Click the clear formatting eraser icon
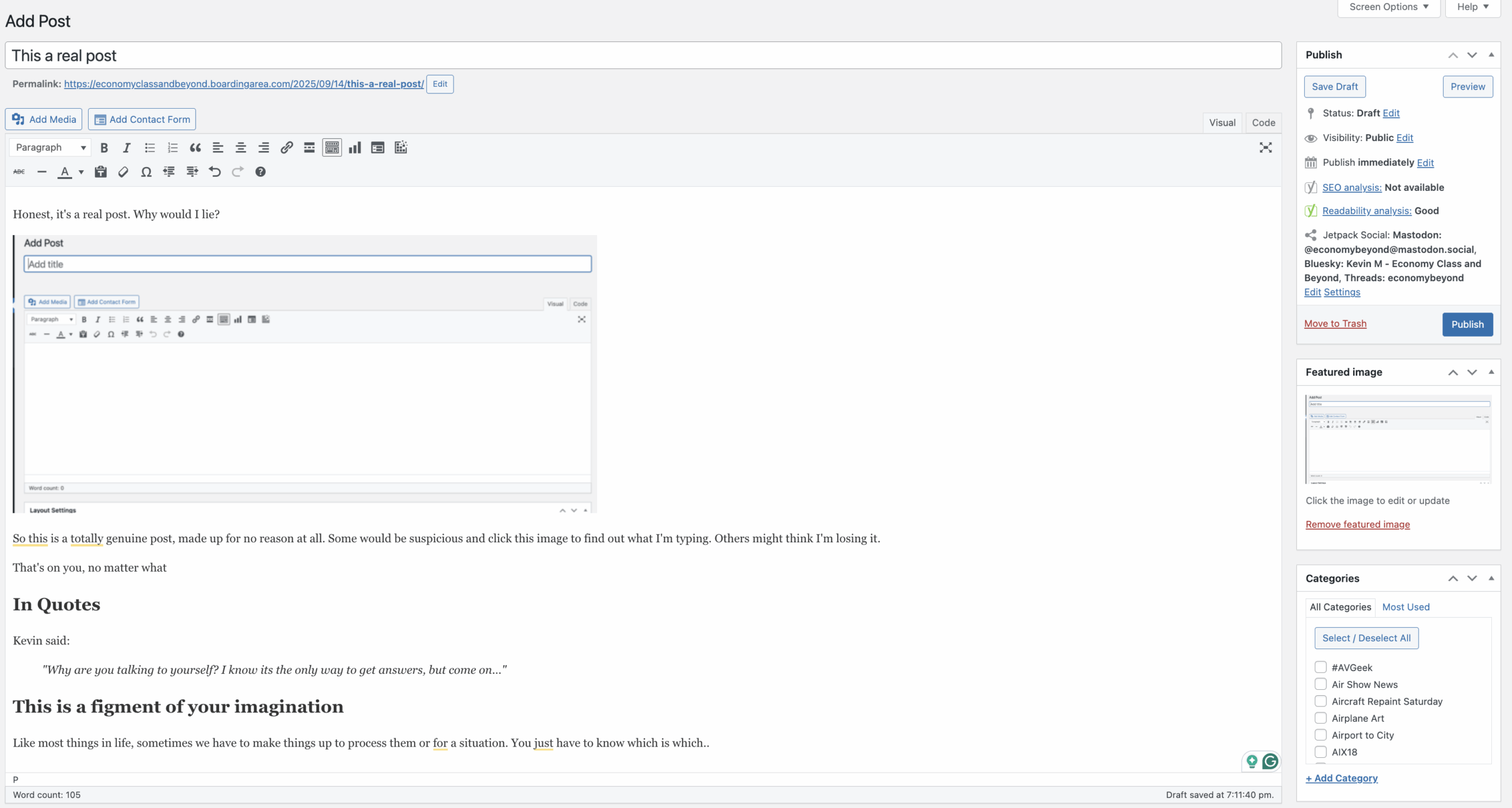 (123, 172)
